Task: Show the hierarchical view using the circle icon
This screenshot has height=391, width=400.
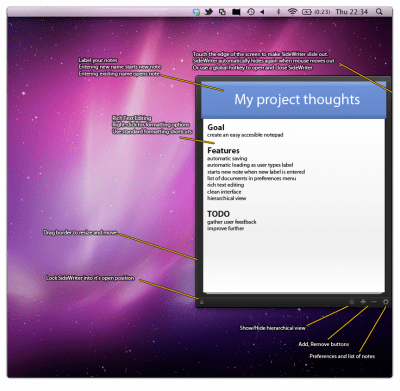Action: click(x=351, y=302)
